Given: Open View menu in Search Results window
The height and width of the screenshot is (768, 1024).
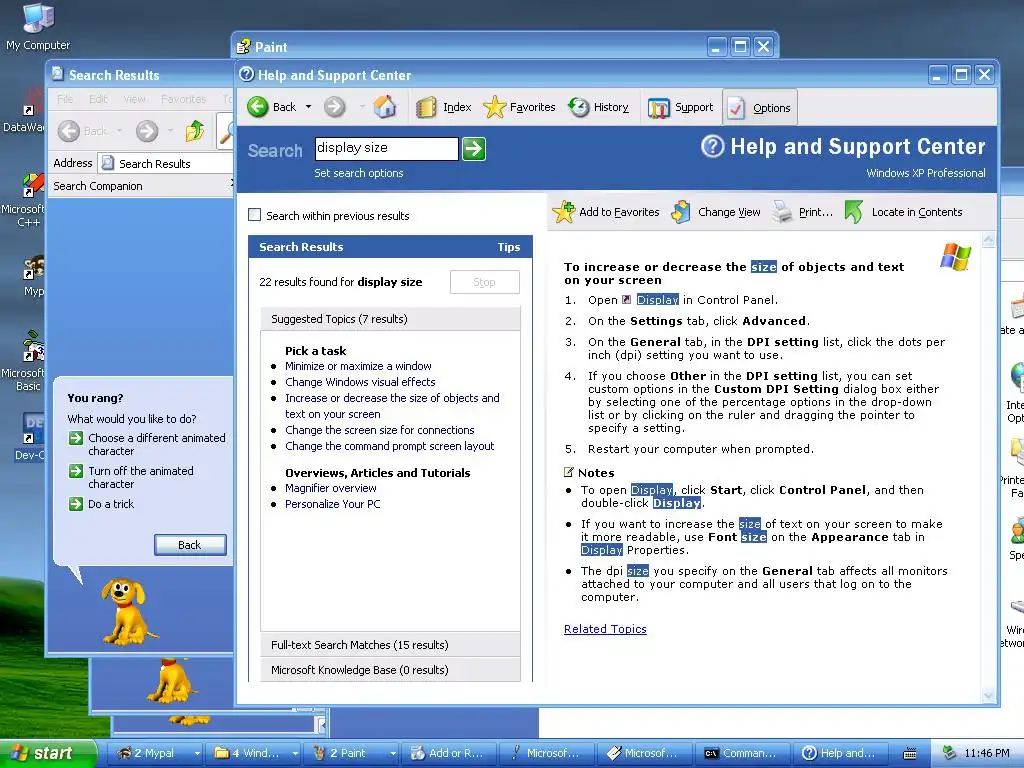Looking at the screenshot, I should [x=135, y=99].
